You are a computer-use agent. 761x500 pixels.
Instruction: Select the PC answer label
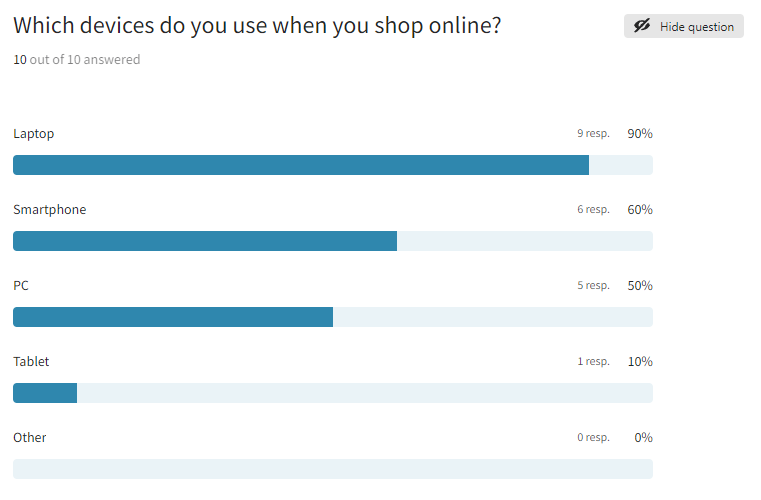[21, 286]
